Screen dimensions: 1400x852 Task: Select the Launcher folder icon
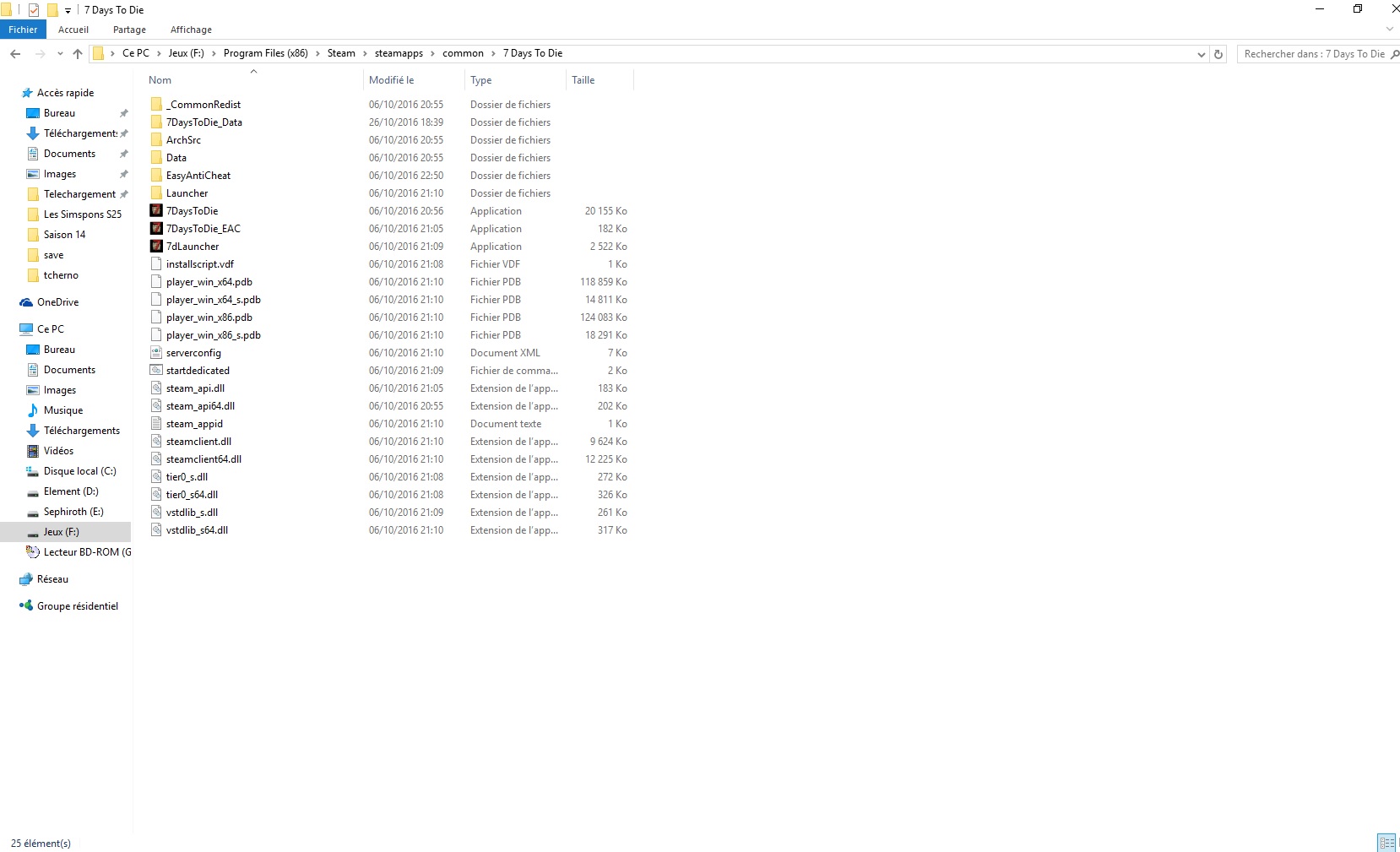(156, 193)
